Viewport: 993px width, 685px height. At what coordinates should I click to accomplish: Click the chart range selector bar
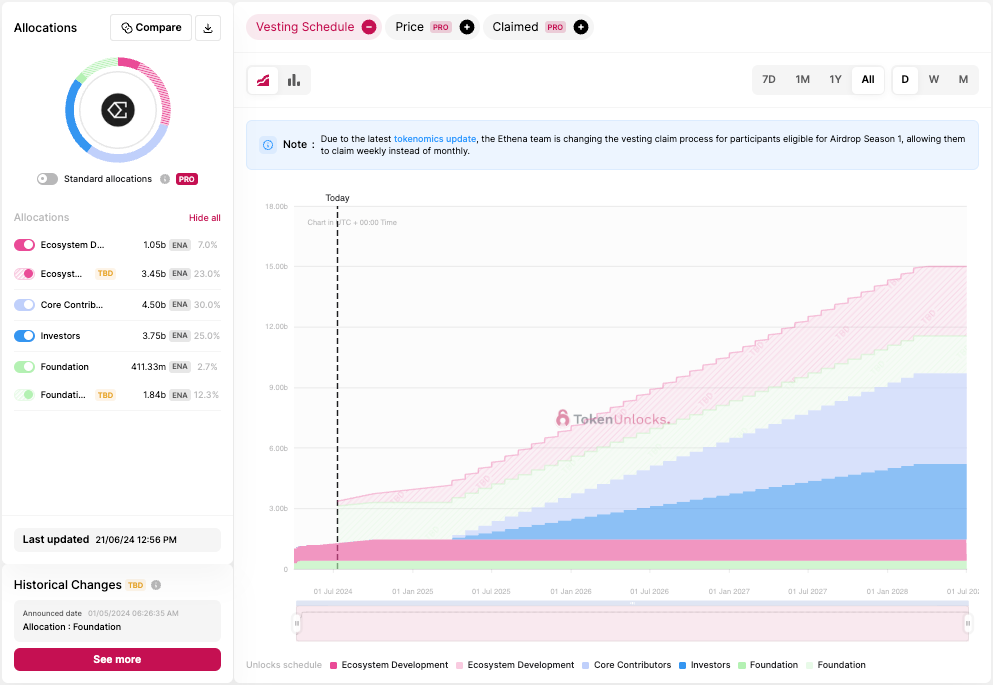(632, 624)
